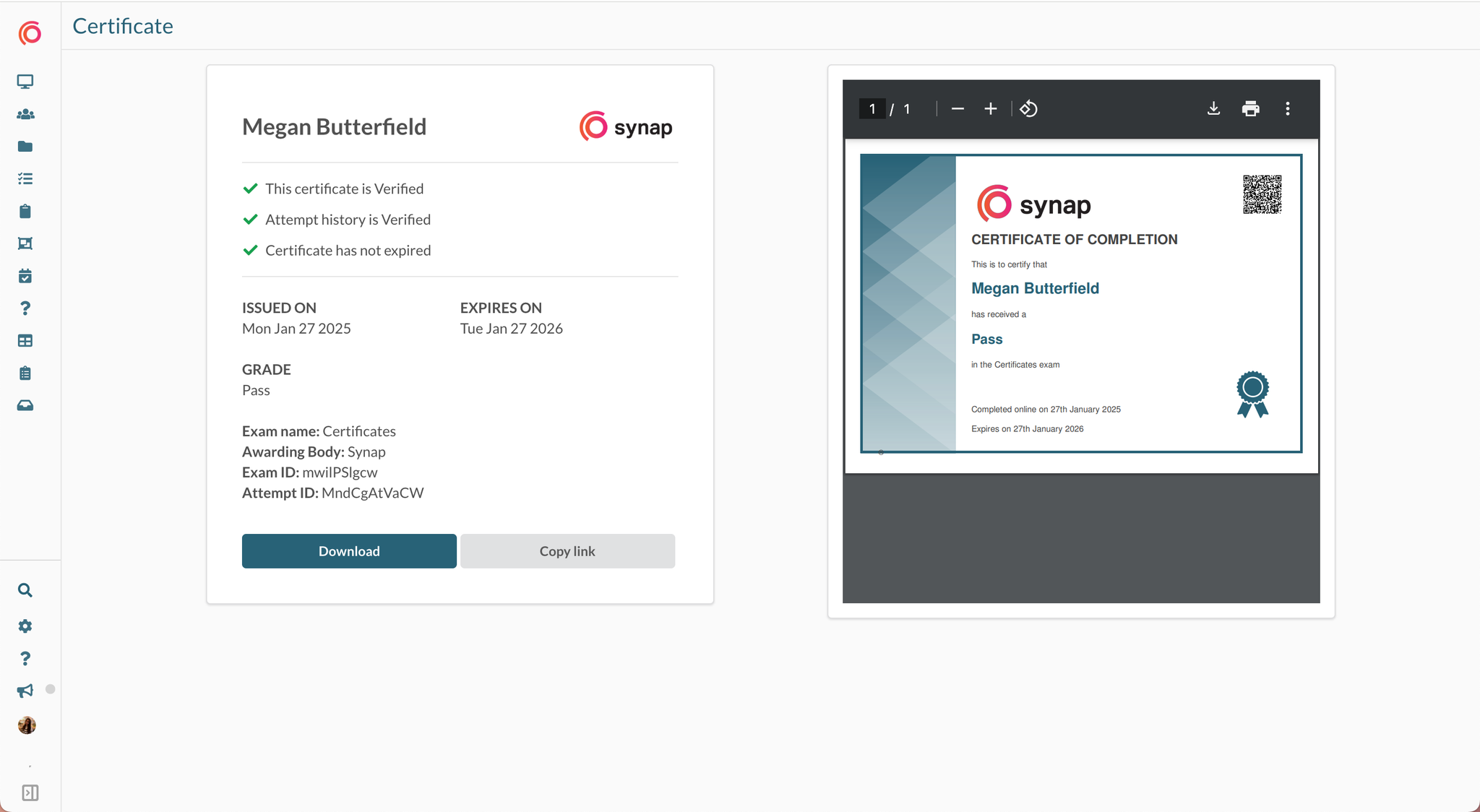
Task: Open search via magnifier icon
Action: 25,590
